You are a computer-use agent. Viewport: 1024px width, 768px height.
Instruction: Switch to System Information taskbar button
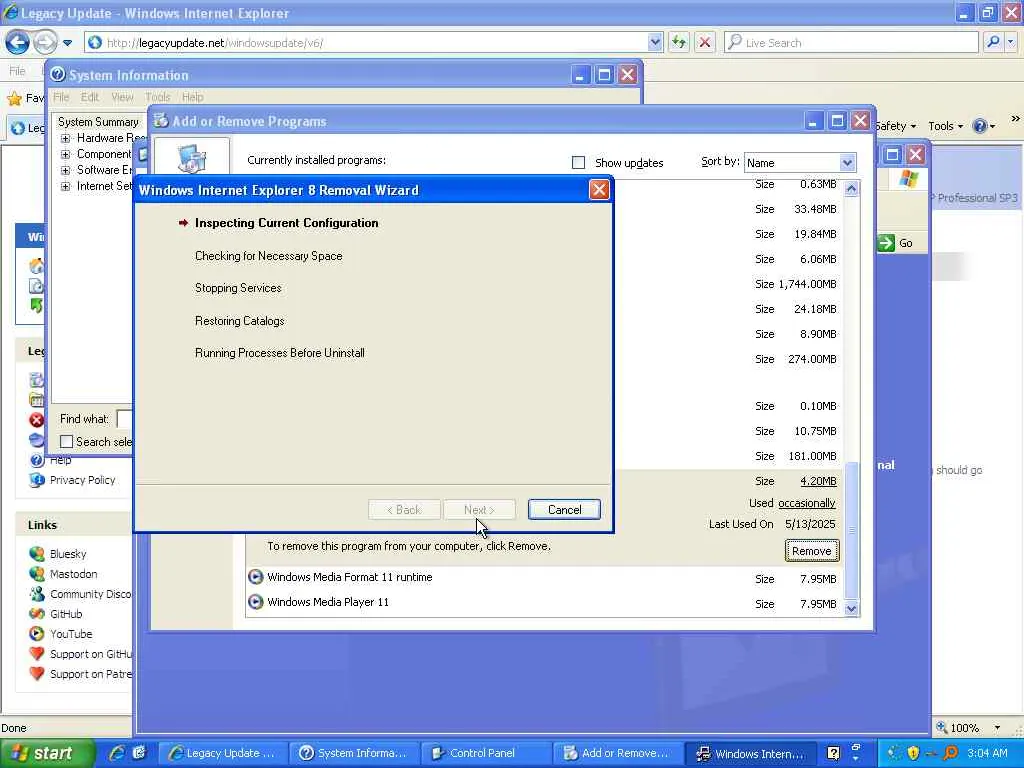click(353, 753)
